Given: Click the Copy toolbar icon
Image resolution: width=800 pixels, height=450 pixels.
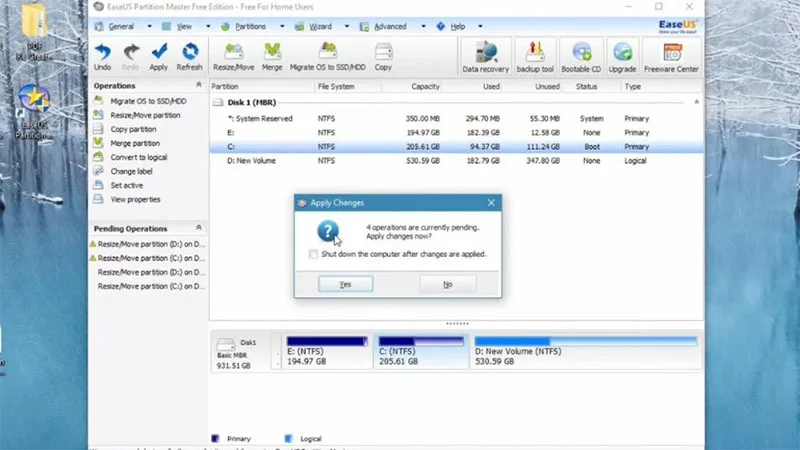Looking at the screenshot, I should click(383, 56).
